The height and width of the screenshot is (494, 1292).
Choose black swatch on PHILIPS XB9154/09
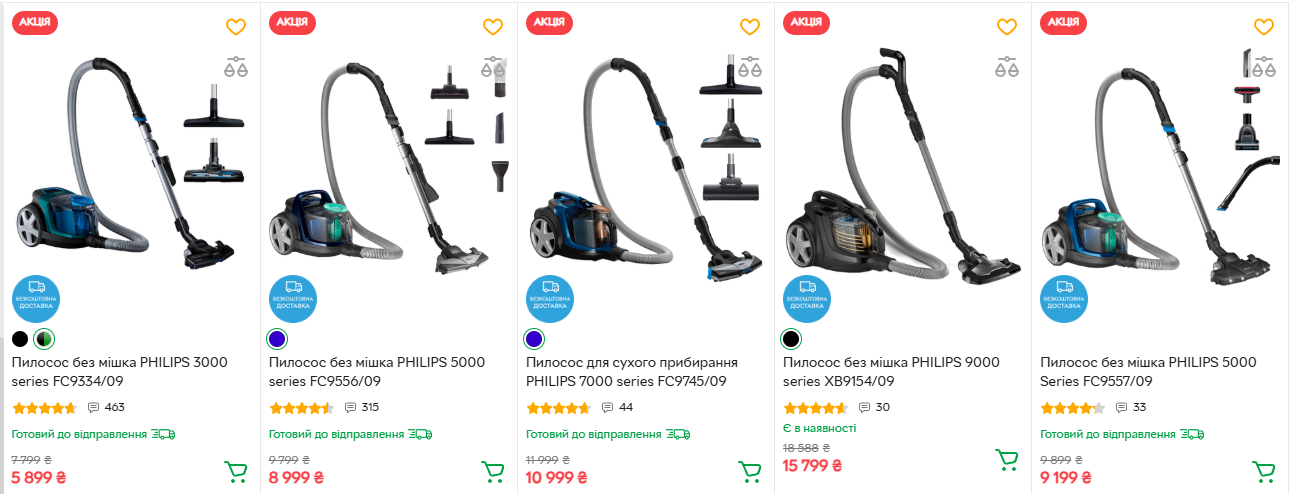791,339
